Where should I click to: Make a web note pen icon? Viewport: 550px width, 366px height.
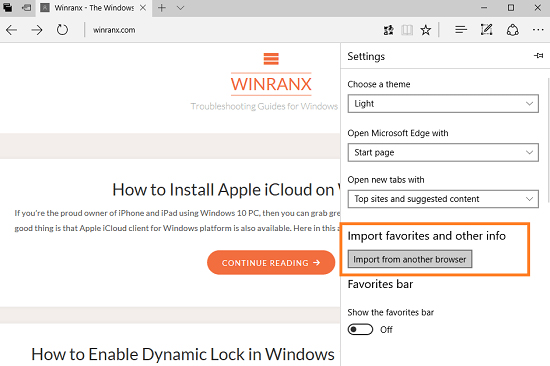(487, 30)
